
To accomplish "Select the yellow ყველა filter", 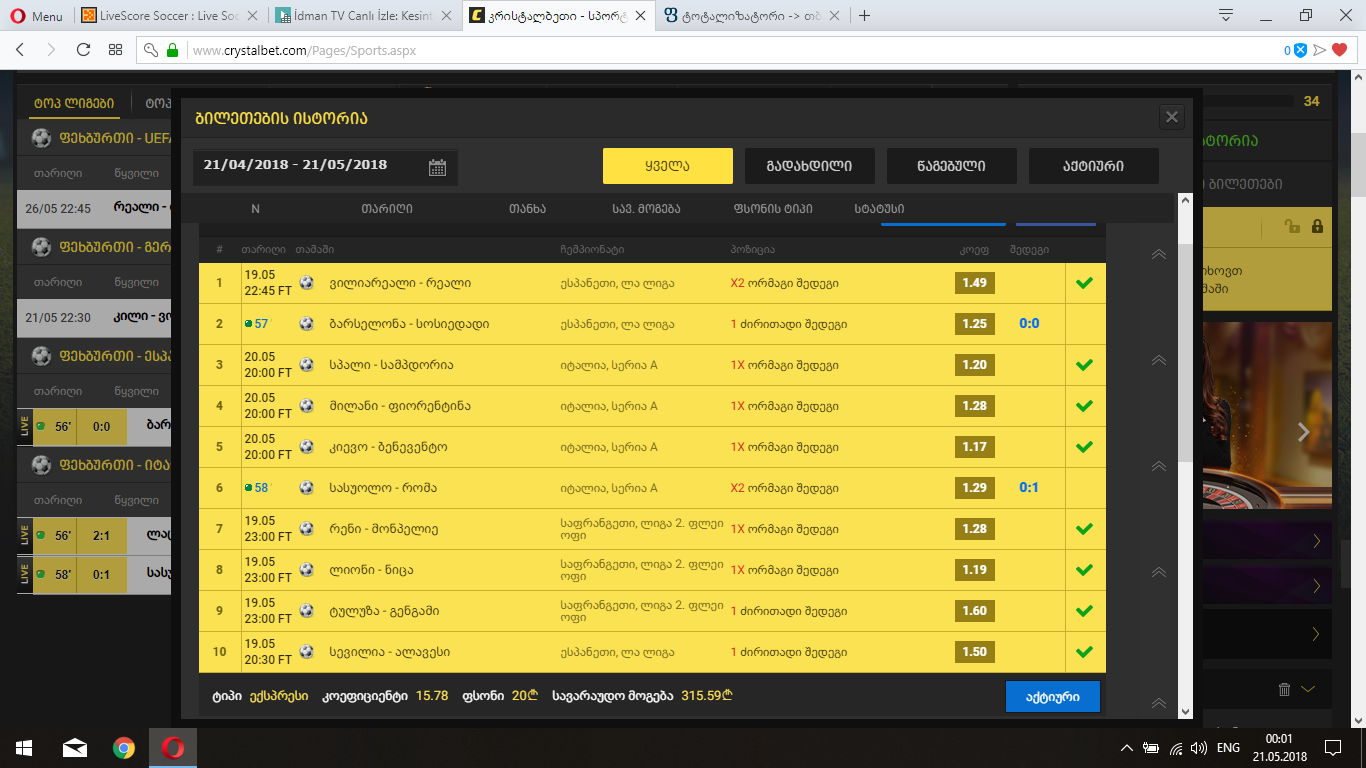I will tap(668, 166).
